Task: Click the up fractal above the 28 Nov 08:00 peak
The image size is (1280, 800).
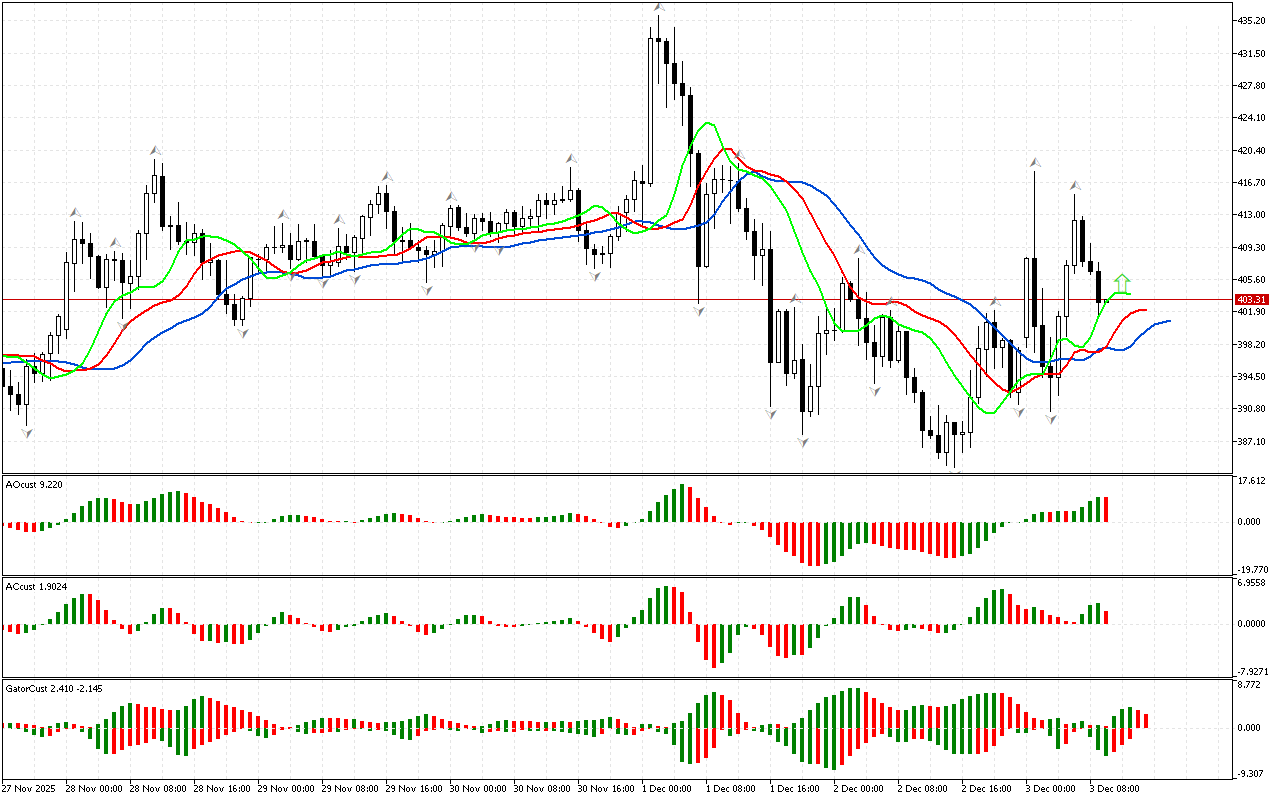Action: (x=156, y=150)
